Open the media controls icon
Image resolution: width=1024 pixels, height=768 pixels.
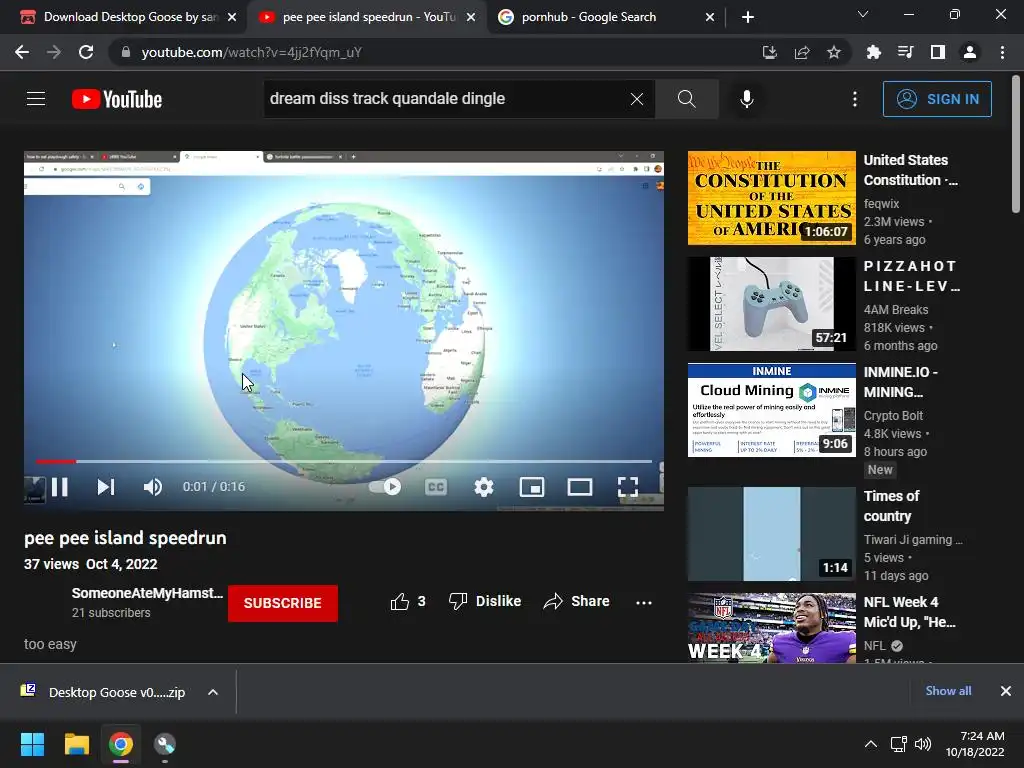pos(905,52)
